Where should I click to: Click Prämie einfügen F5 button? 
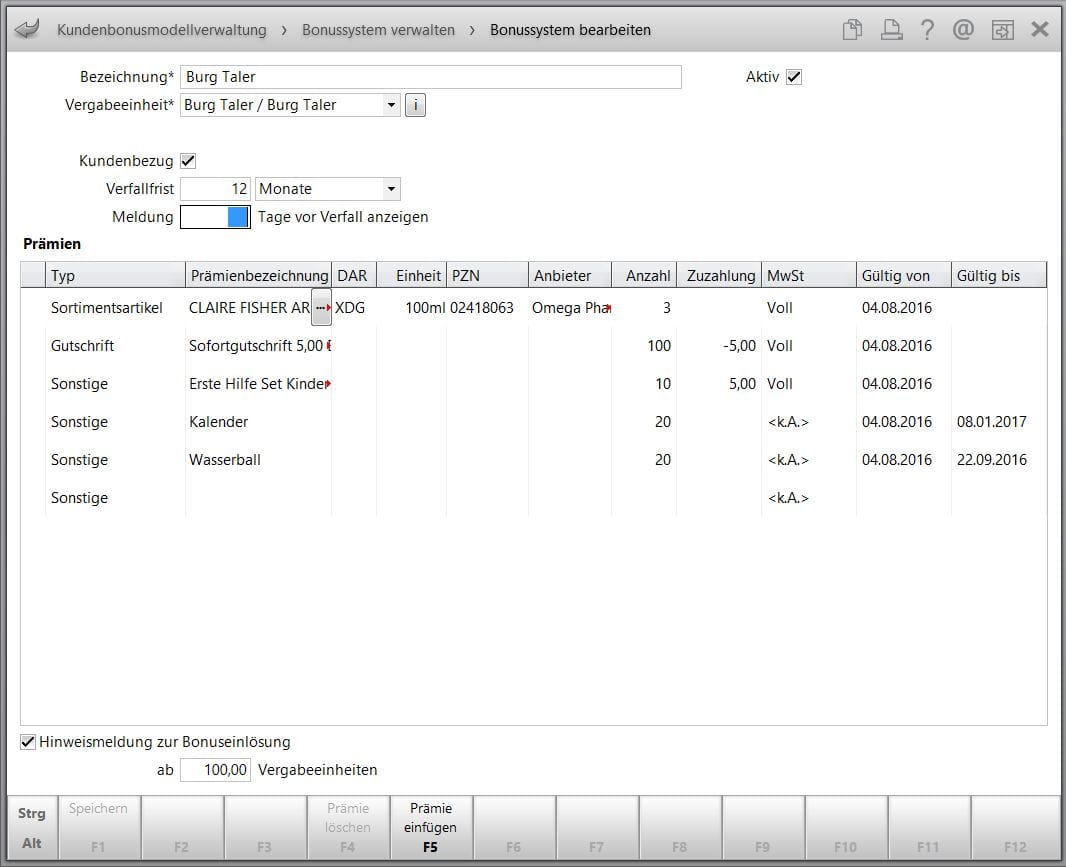[x=431, y=828]
